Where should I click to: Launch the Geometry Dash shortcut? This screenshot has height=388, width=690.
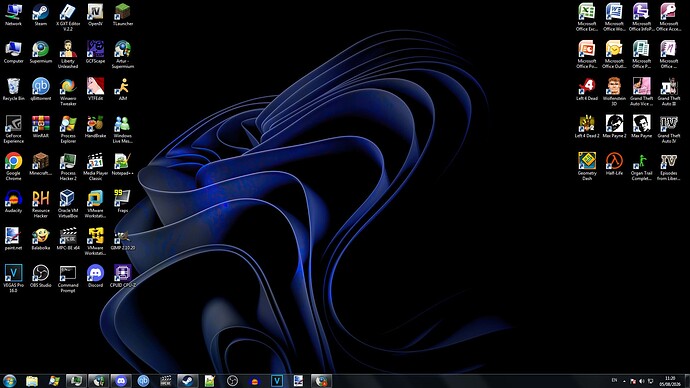[587, 167]
